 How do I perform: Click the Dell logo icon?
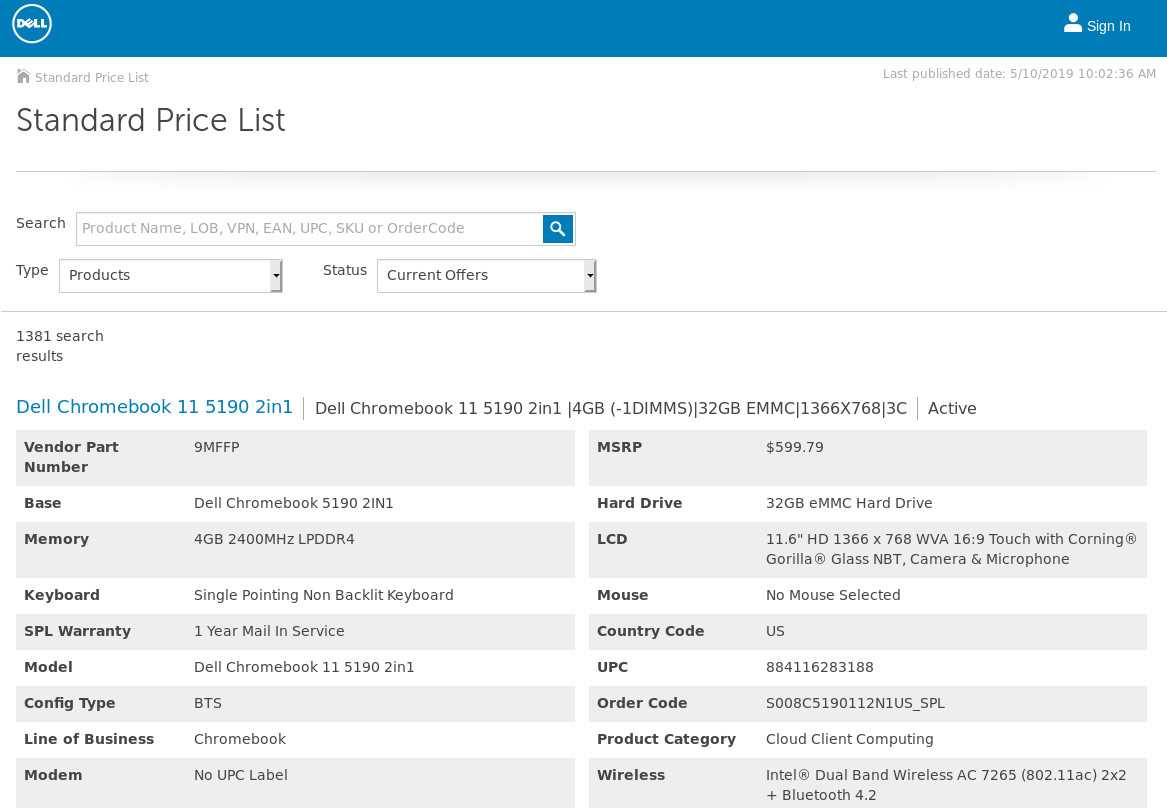point(32,24)
